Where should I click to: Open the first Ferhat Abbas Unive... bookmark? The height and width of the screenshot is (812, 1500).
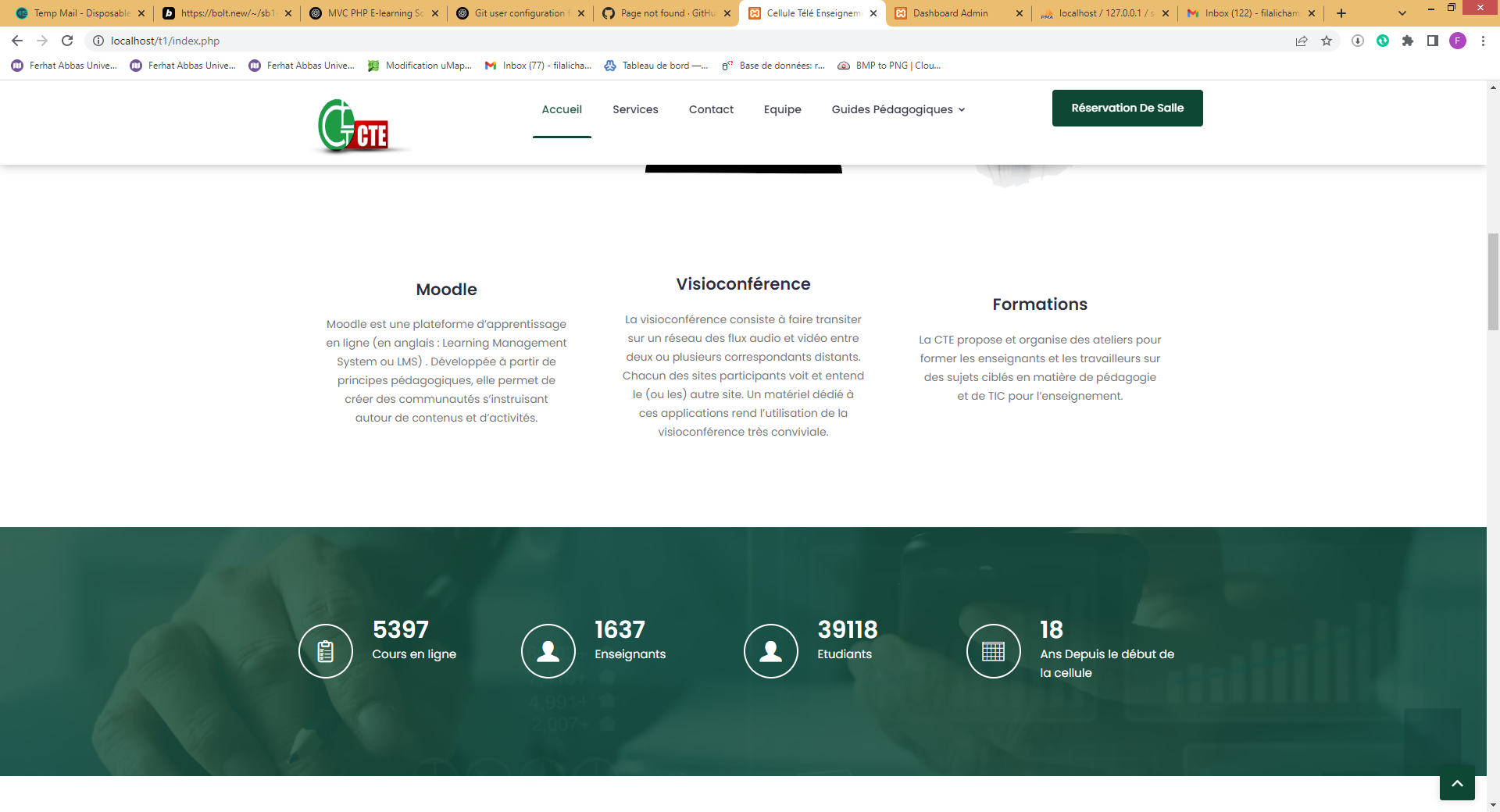(x=65, y=66)
